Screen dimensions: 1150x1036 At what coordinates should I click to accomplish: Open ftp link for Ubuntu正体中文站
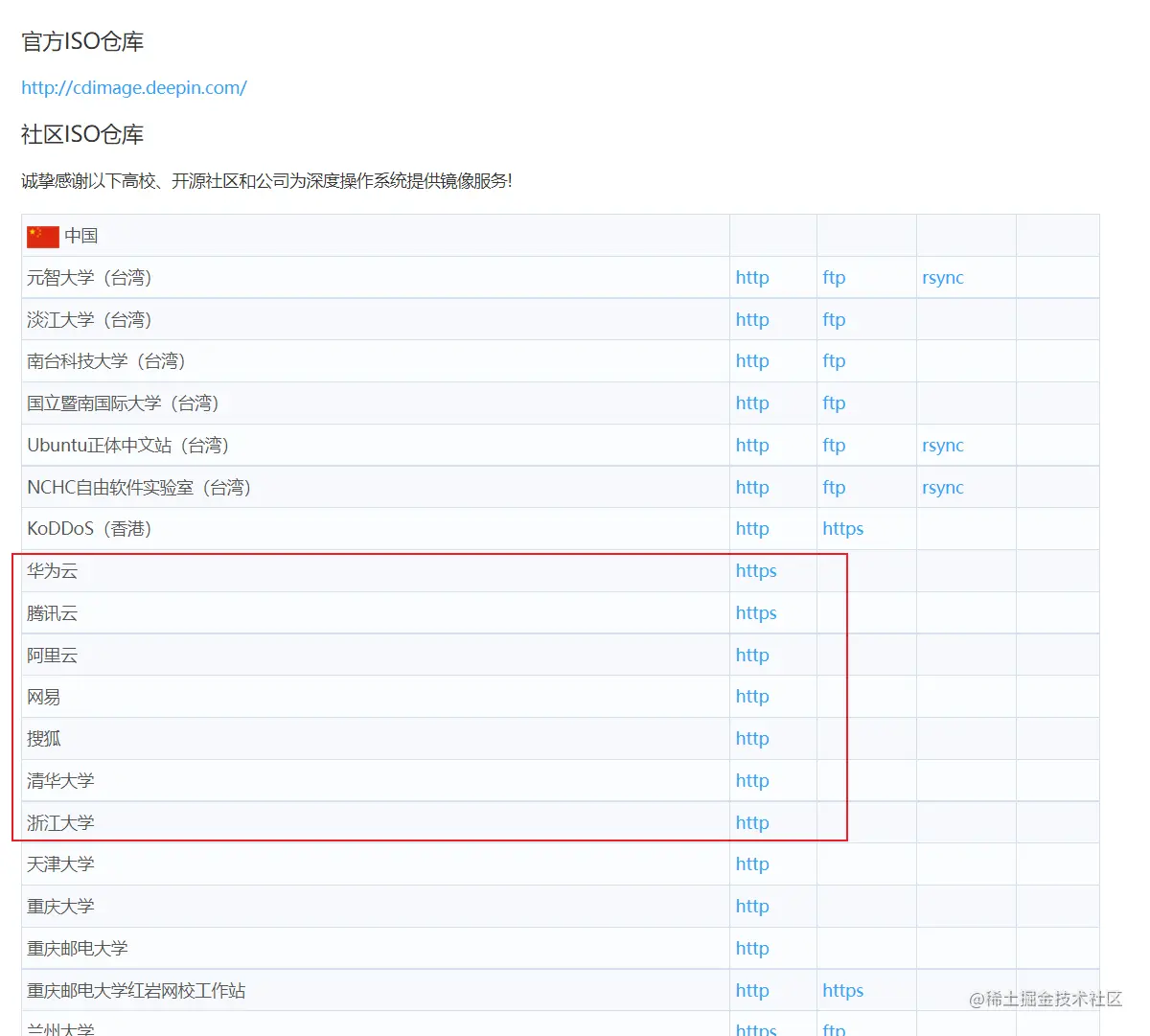[x=834, y=446]
